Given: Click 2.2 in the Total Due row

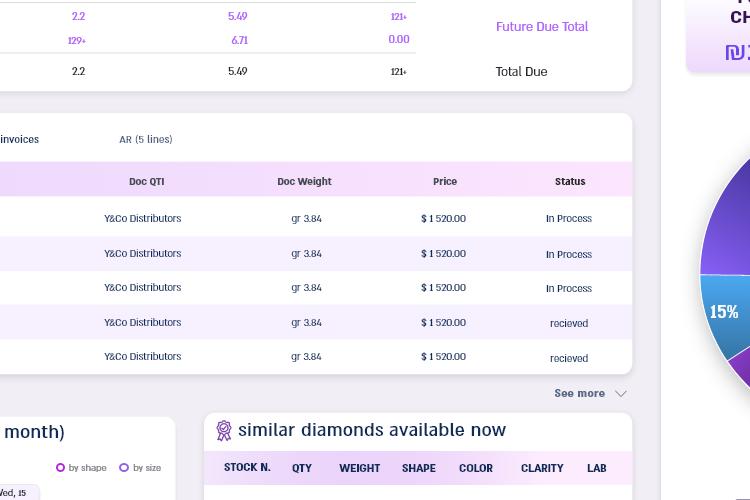Looking at the screenshot, I should 78,71.
